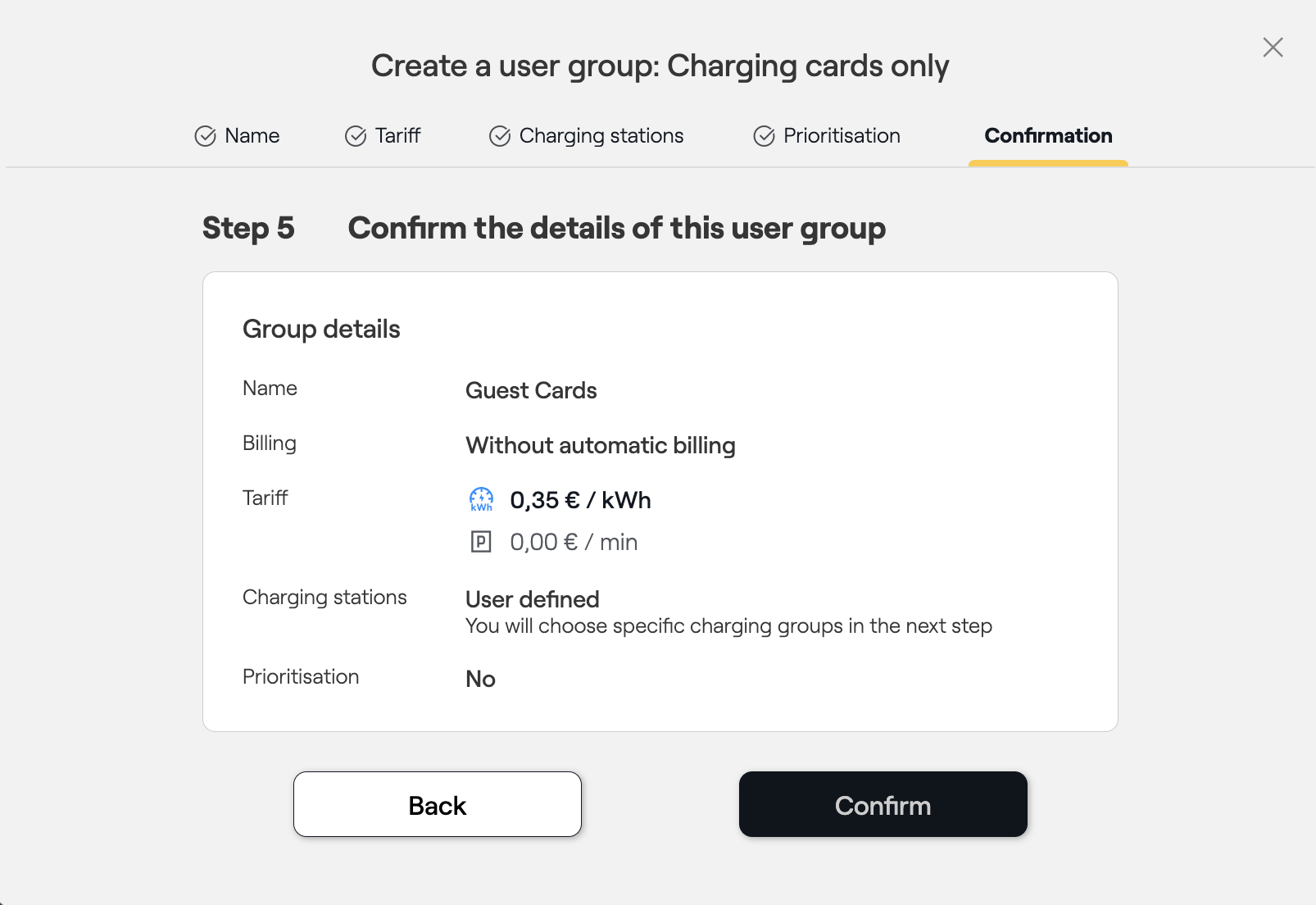1316x905 pixels.
Task: Click the 'Billing' row label
Action: coord(270,443)
